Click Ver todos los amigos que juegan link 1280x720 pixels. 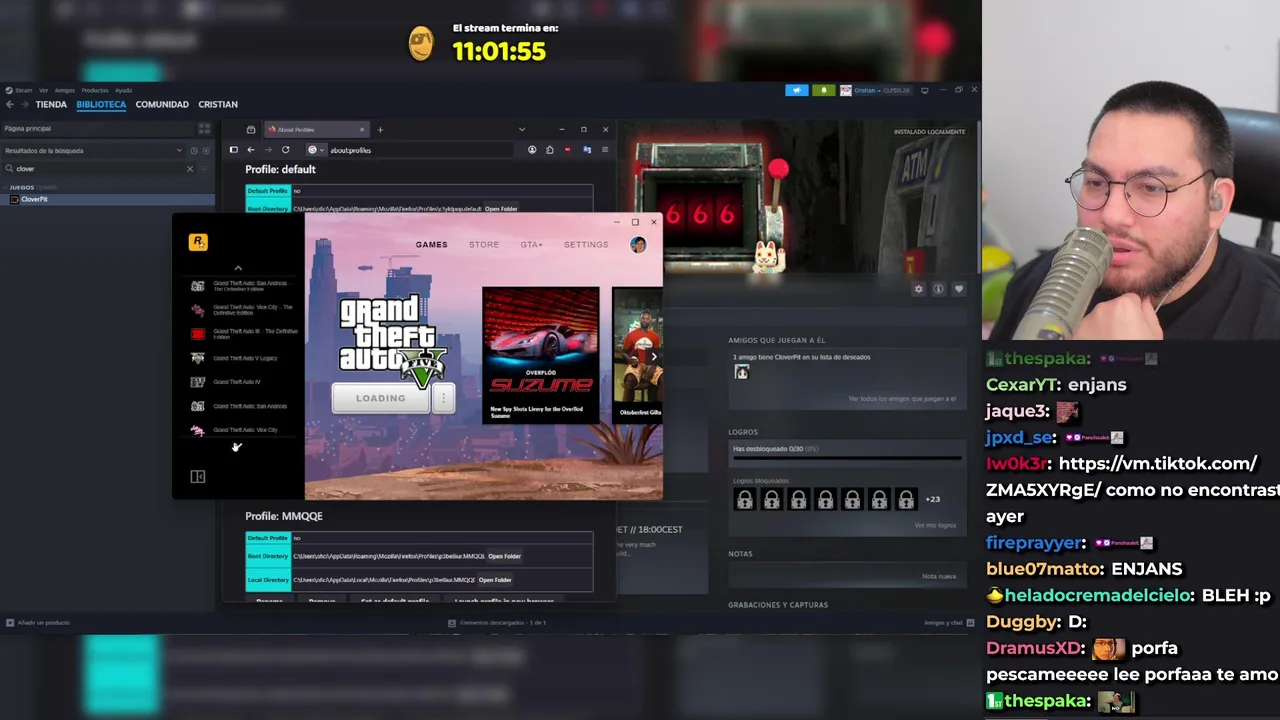[x=902, y=399]
